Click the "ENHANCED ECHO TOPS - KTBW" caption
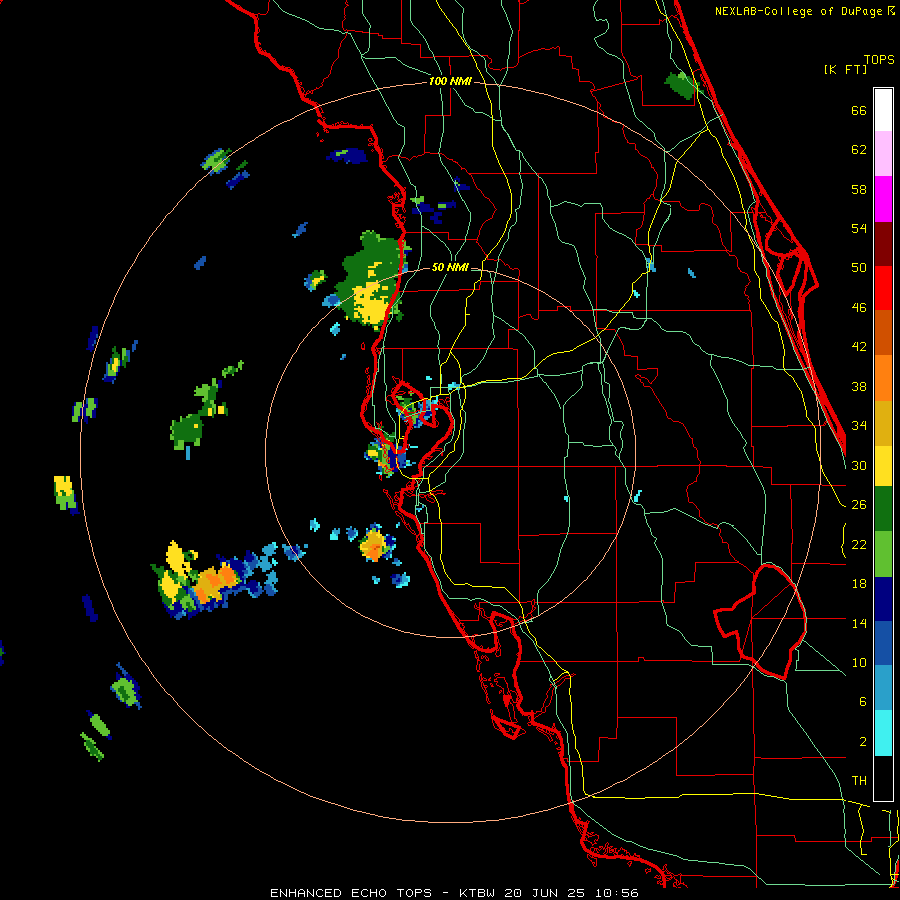This screenshot has height=900, width=900. (x=382, y=893)
